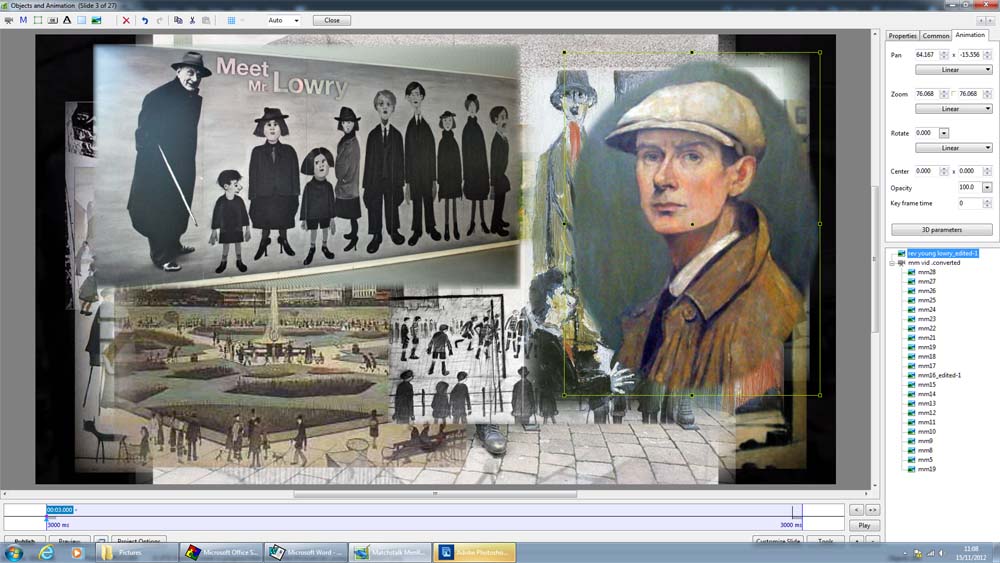Click the Add Rectangle icon
The width and height of the screenshot is (1000, 563).
tap(82, 20)
